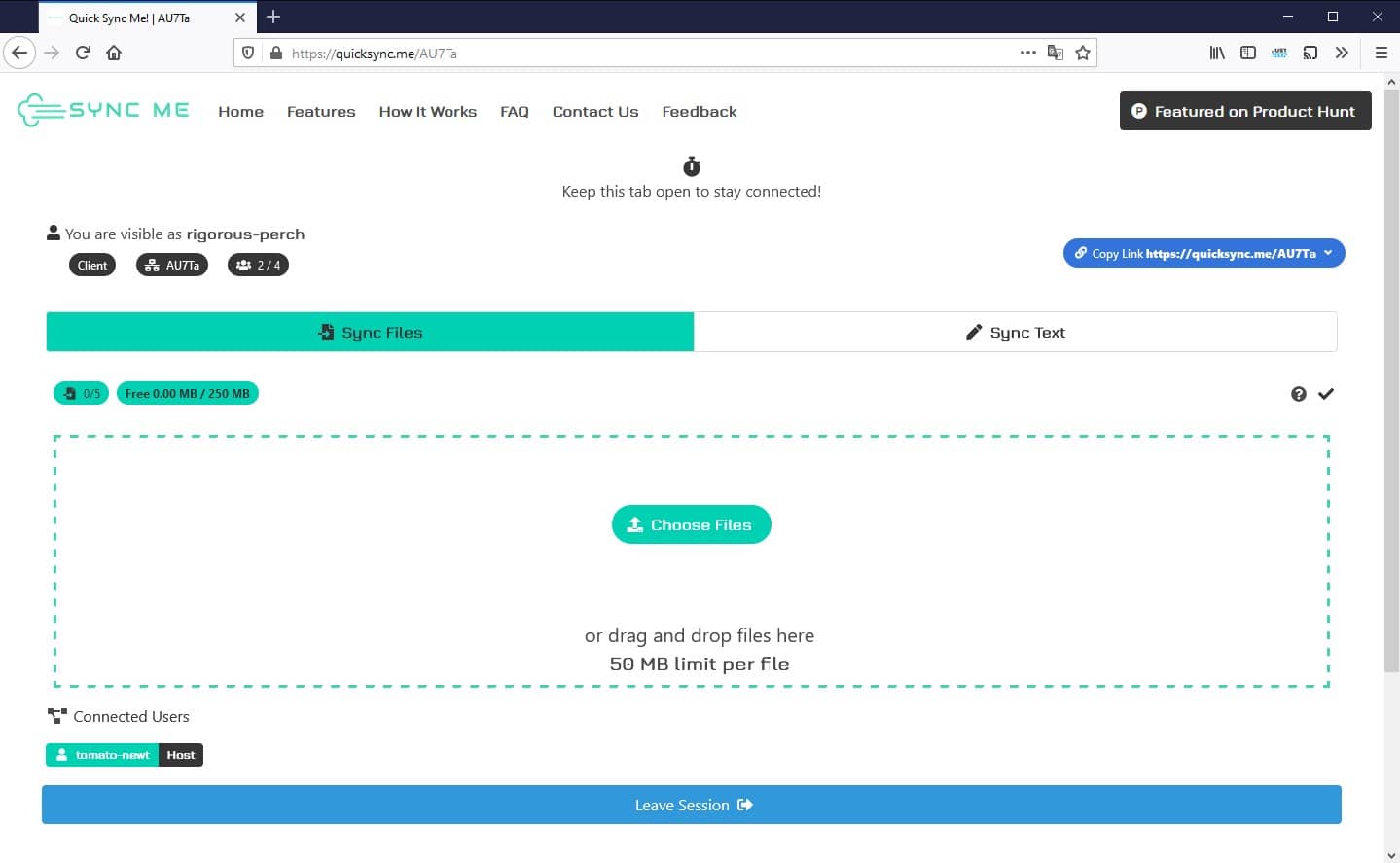
Task: Click the Sync Me logo
Action: [x=103, y=110]
